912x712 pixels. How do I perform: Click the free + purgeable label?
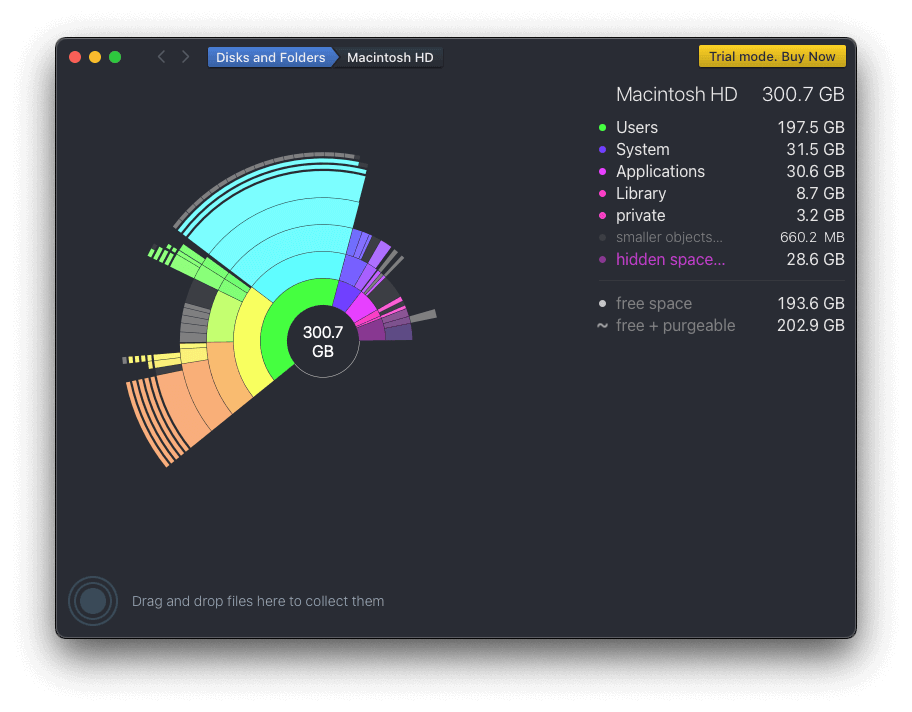(x=675, y=325)
